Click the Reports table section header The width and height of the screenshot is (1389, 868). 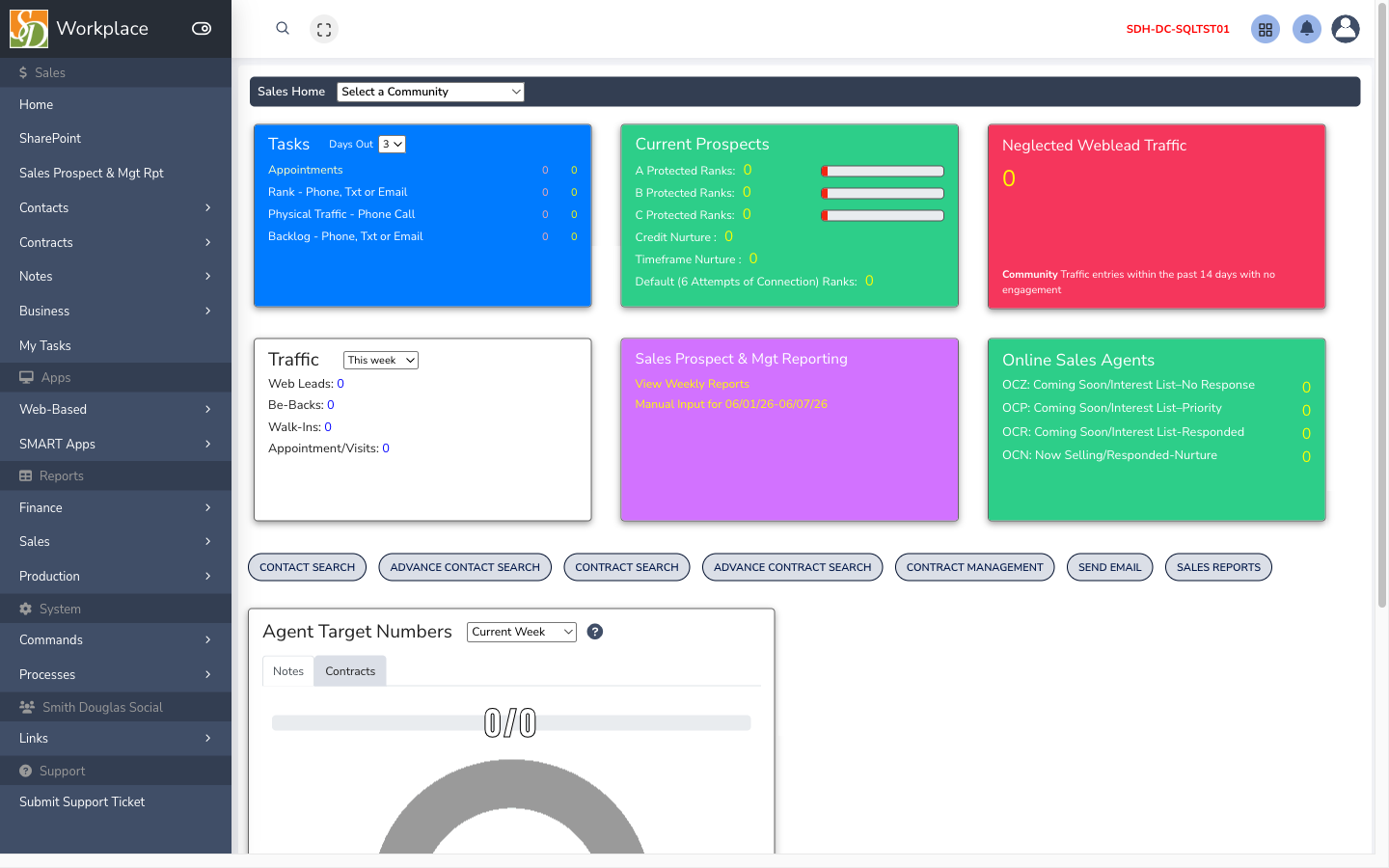pyautogui.click(x=116, y=475)
